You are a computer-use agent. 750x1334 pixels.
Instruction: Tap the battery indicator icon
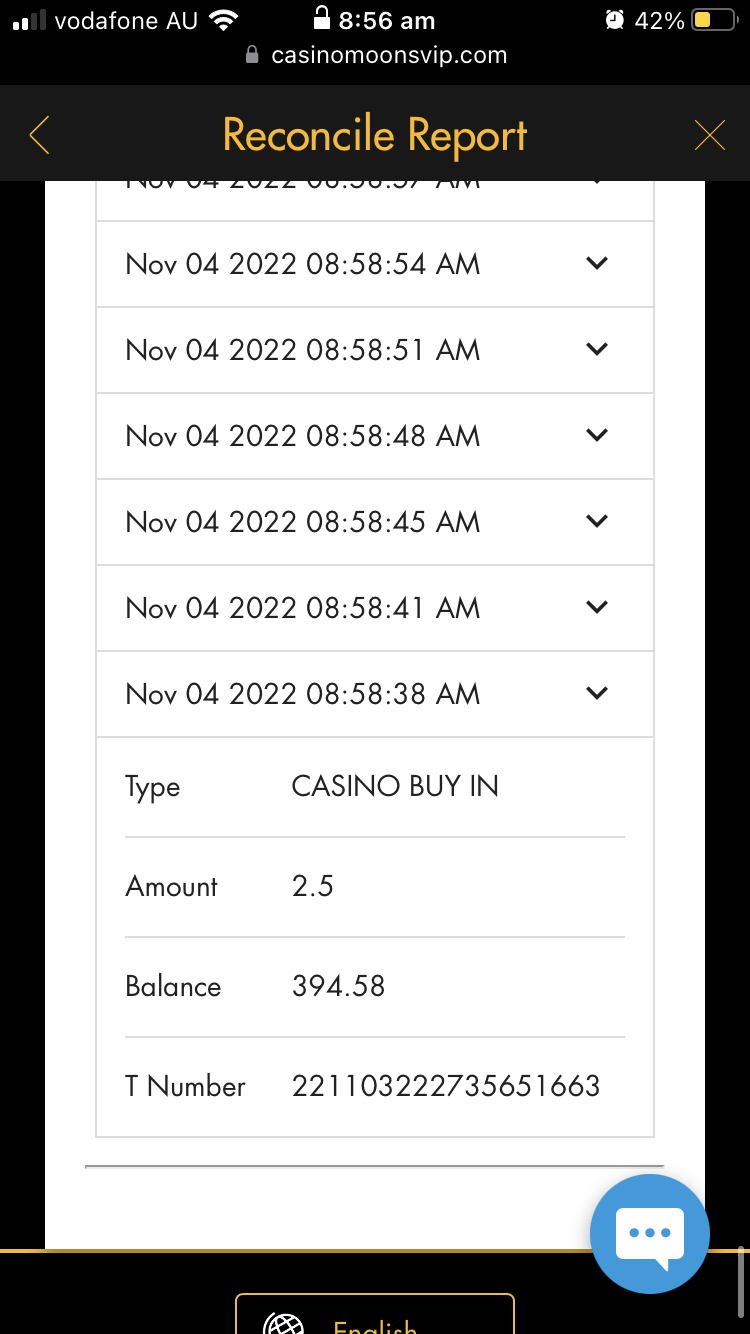click(x=714, y=20)
